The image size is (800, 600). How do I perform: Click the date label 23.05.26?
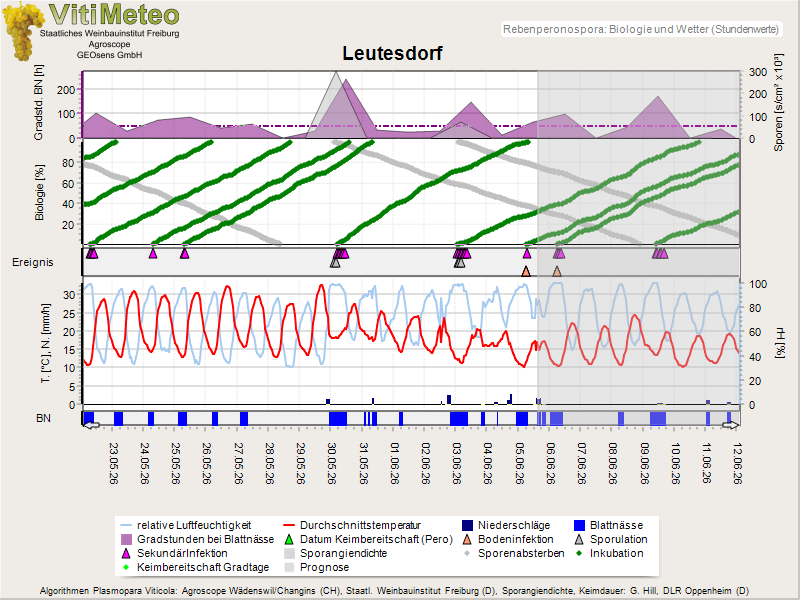pos(114,463)
